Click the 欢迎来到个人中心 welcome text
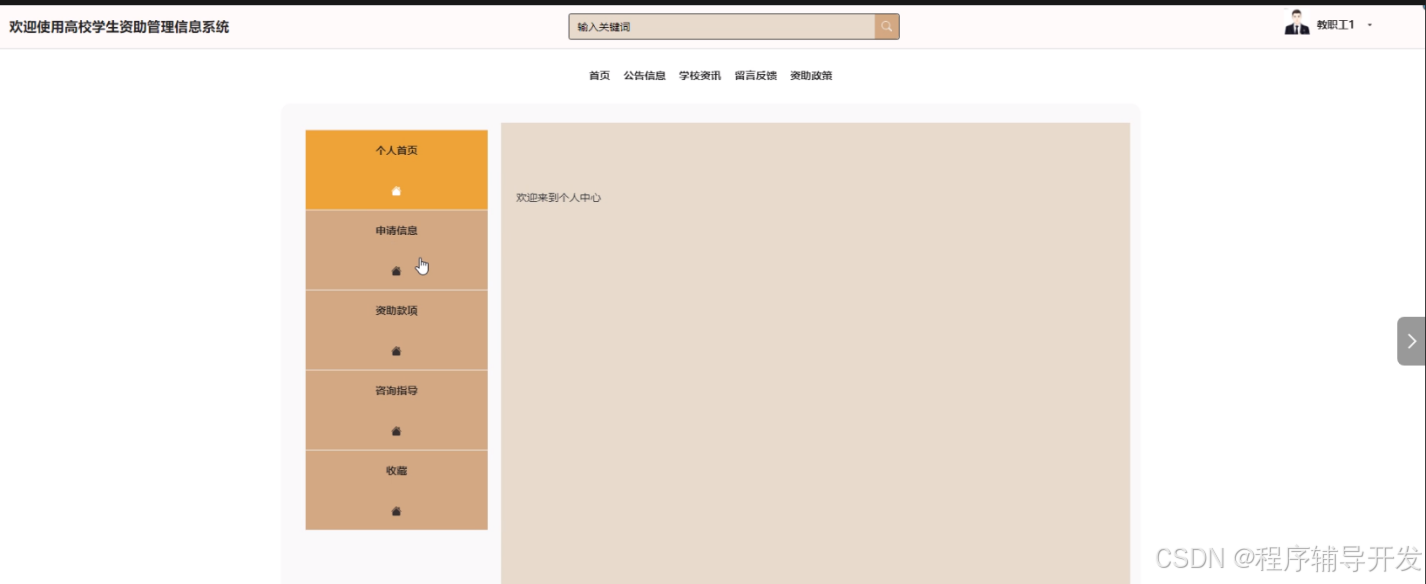 pos(558,198)
